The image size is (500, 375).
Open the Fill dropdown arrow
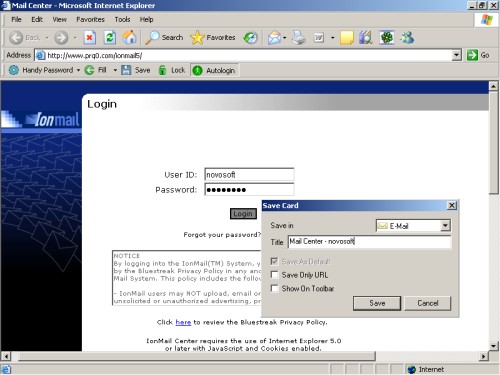tap(115, 70)
